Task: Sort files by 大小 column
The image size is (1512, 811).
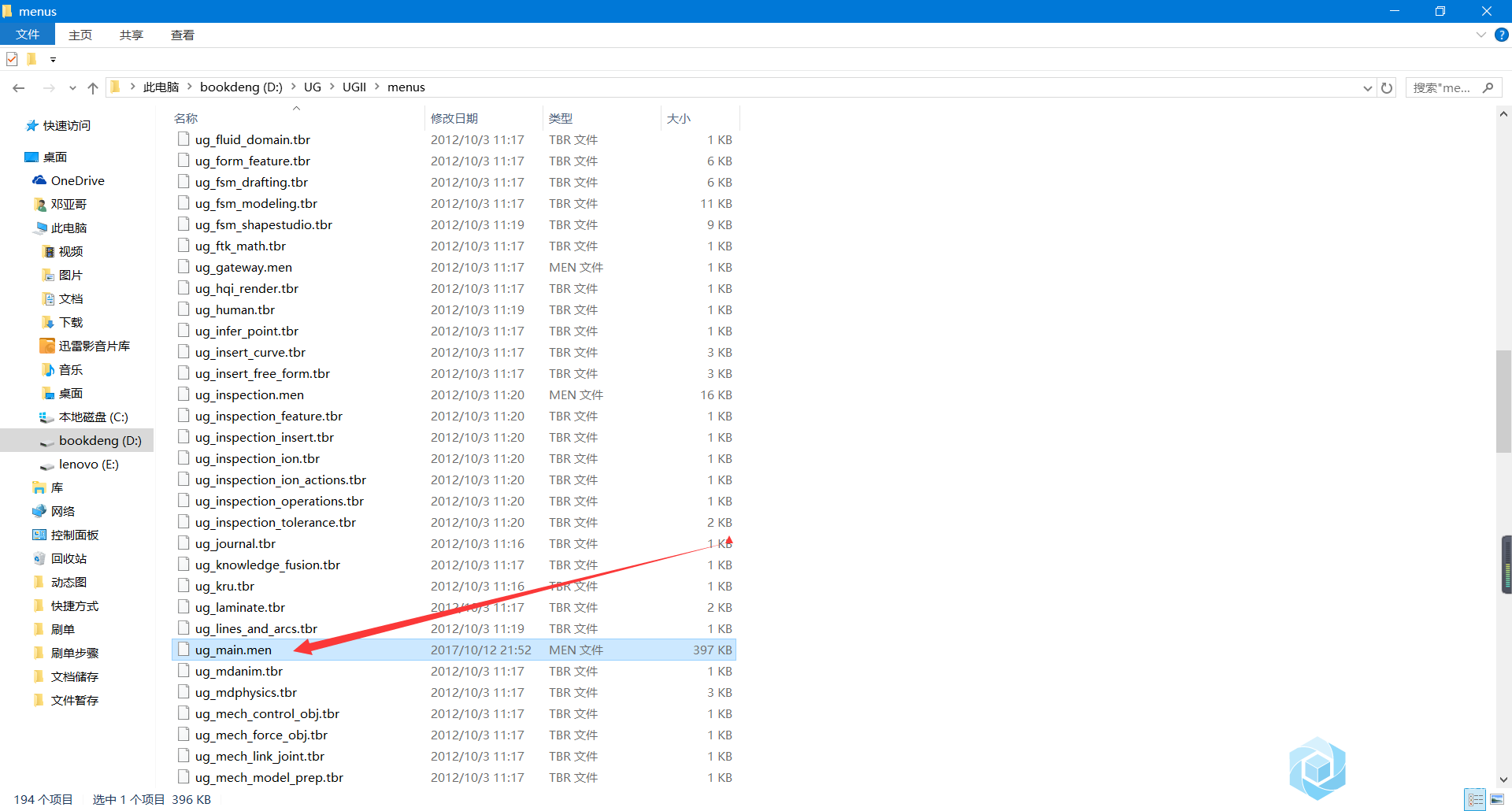Action: pyautogui.click(x=678, y=118)
